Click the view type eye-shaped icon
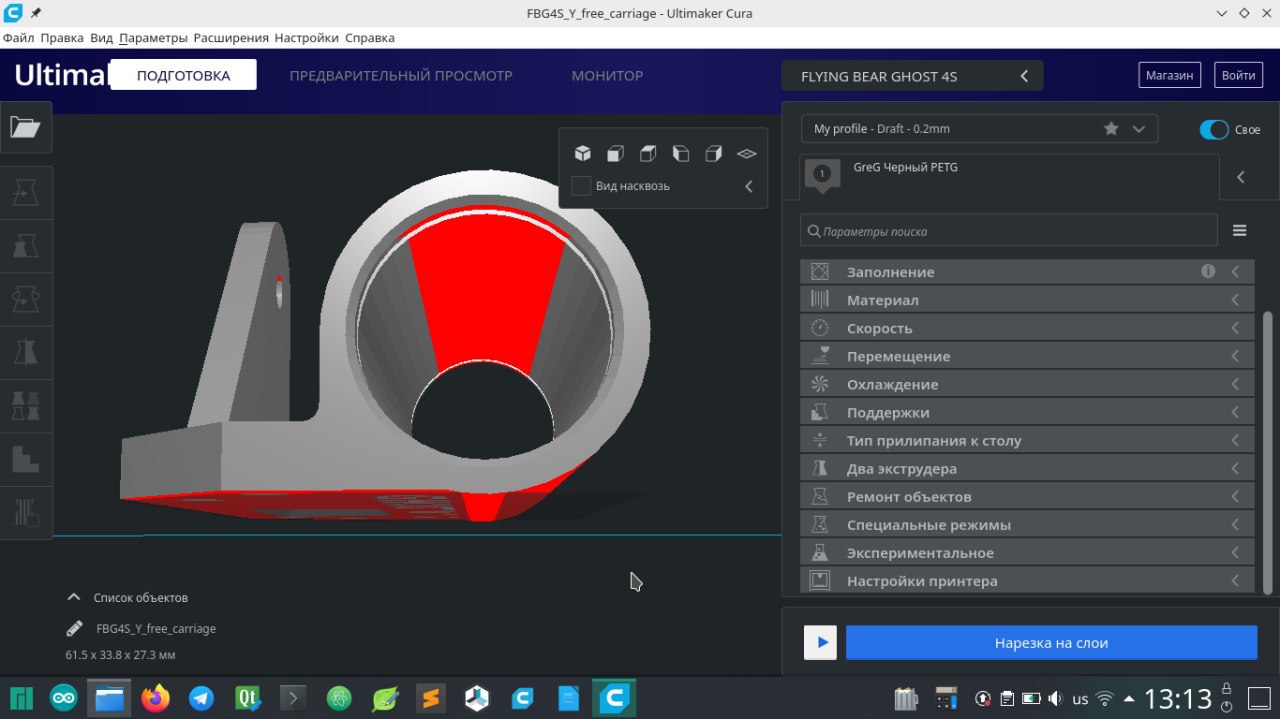Image resolution: width=1280 pixels, height=719 pixels. [x=747, y=154]
